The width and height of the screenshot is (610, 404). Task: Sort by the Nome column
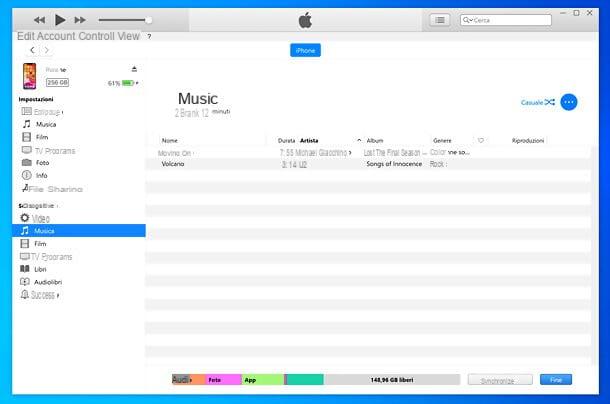(x=170, y=141)
